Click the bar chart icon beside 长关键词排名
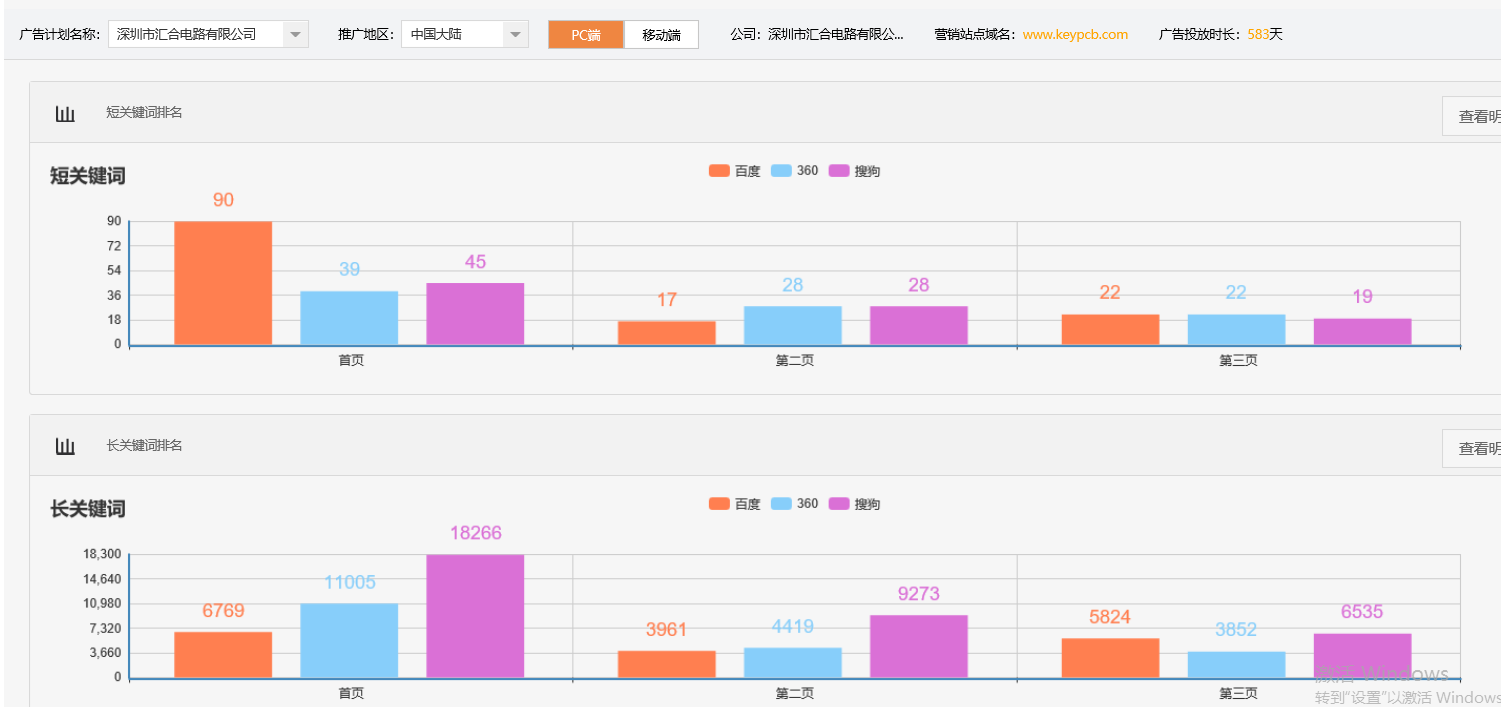Screen dimensions: 1501x707 click(x=65, y=447)
